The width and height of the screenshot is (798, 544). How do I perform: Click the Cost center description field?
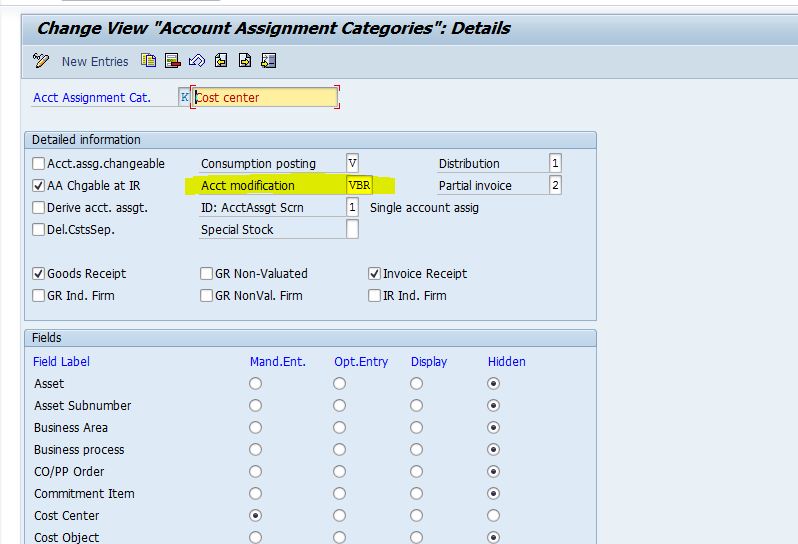click(265, 97)
